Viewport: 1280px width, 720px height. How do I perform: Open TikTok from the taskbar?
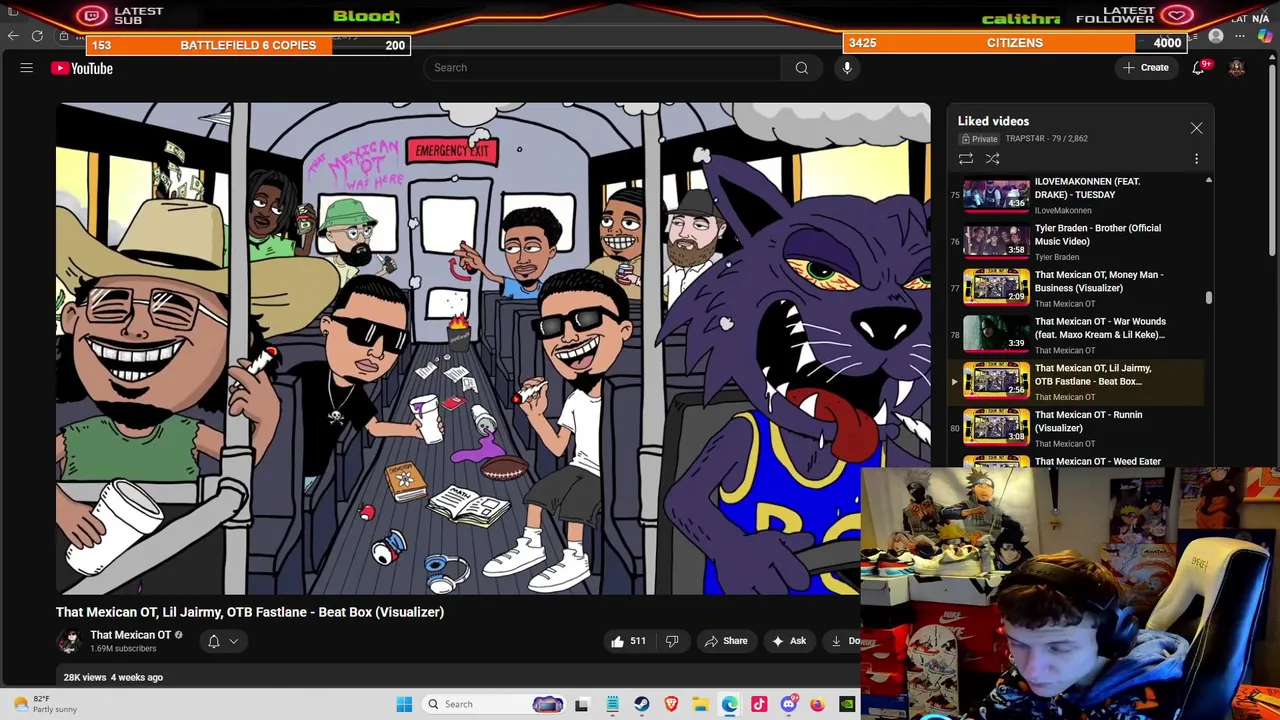[759, 704]
